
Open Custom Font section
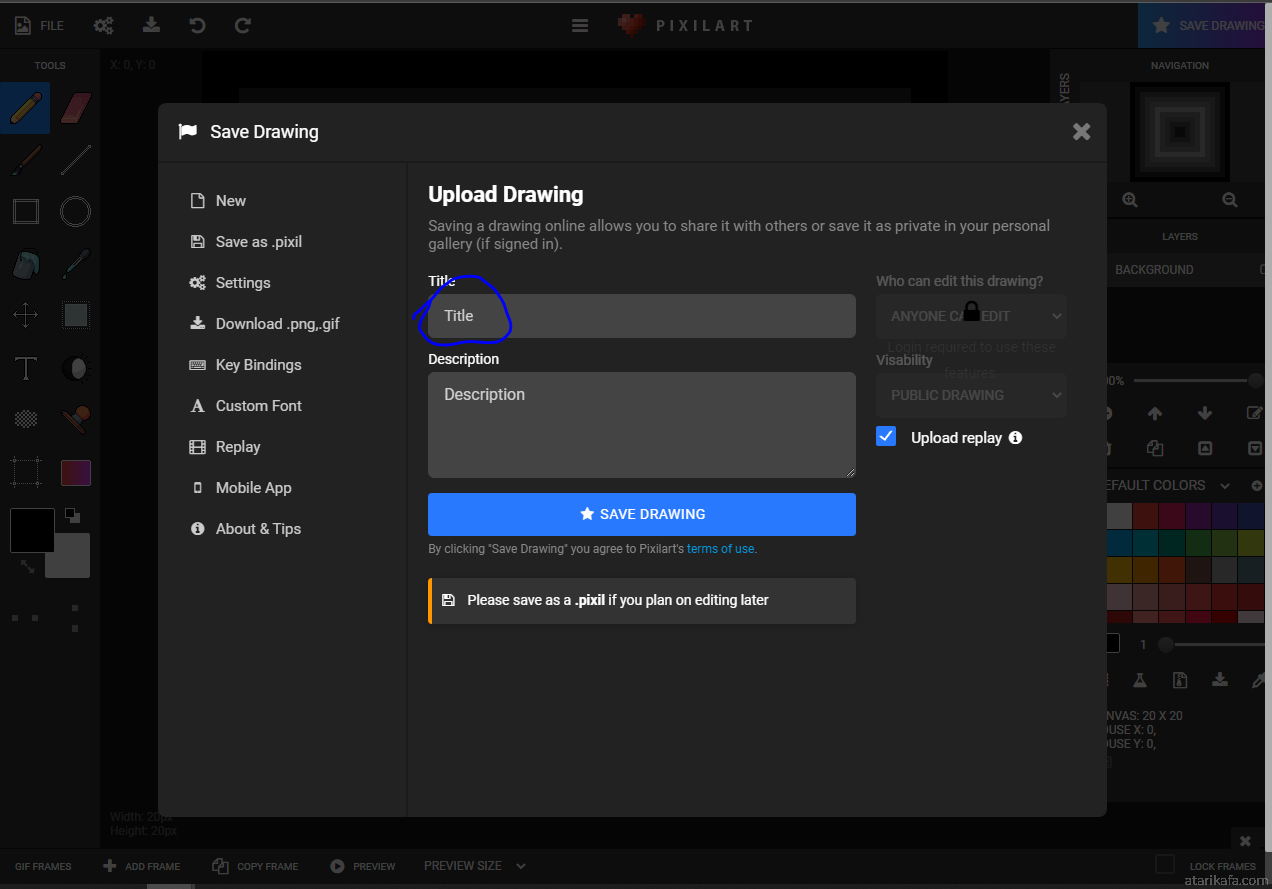tap(246, 406)
